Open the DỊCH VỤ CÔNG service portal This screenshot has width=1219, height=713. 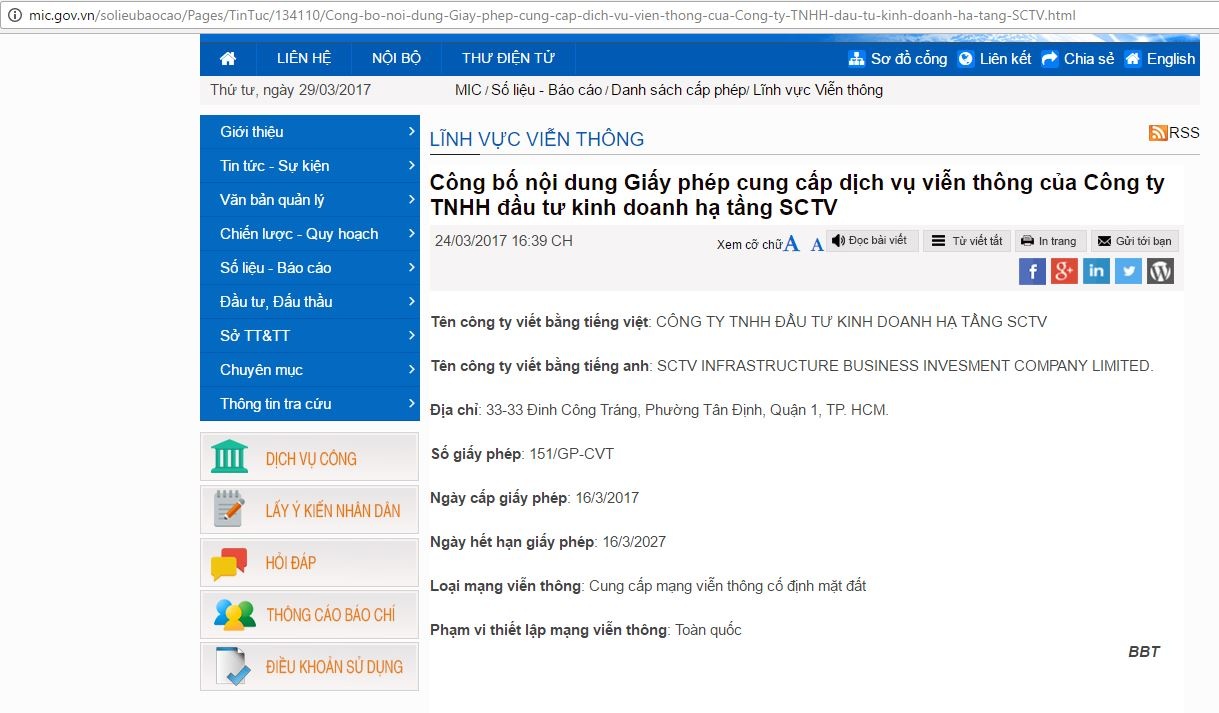(309, 456)
